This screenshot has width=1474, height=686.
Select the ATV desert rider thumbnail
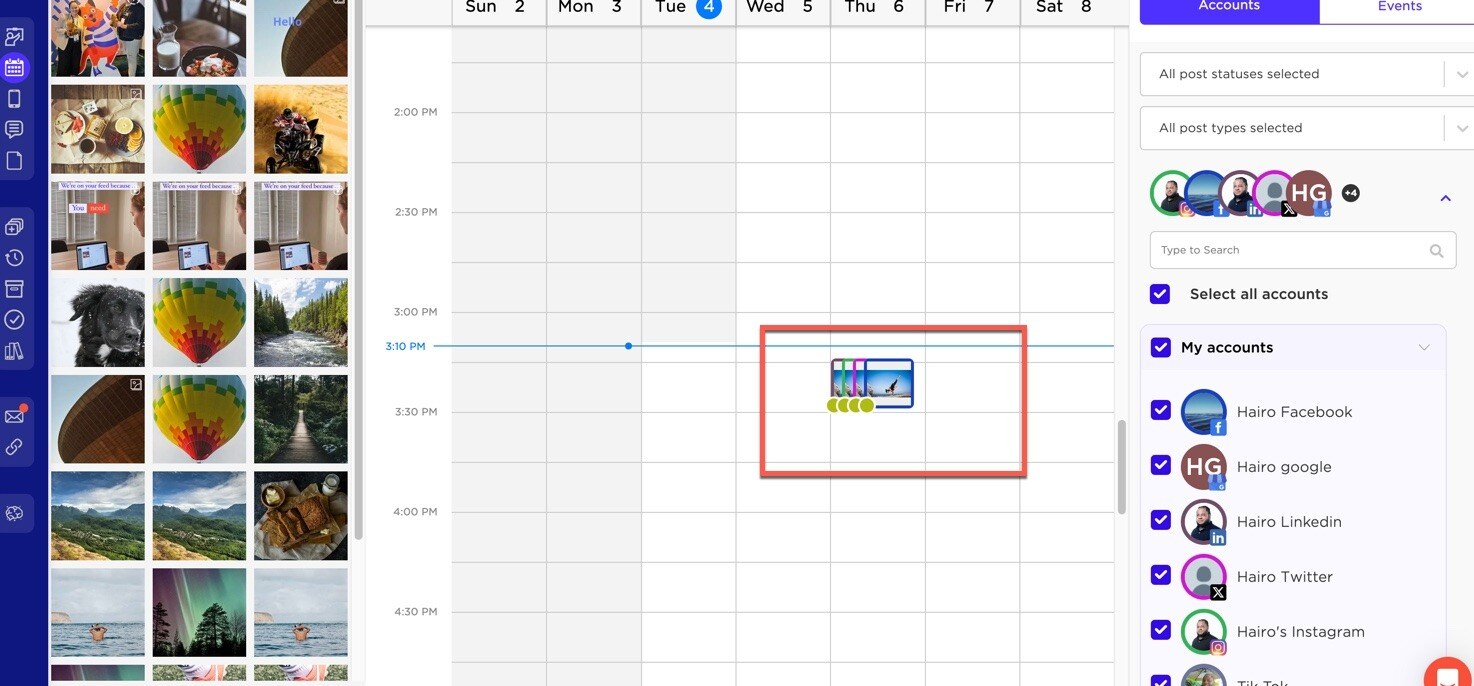[x=301, y=129]
